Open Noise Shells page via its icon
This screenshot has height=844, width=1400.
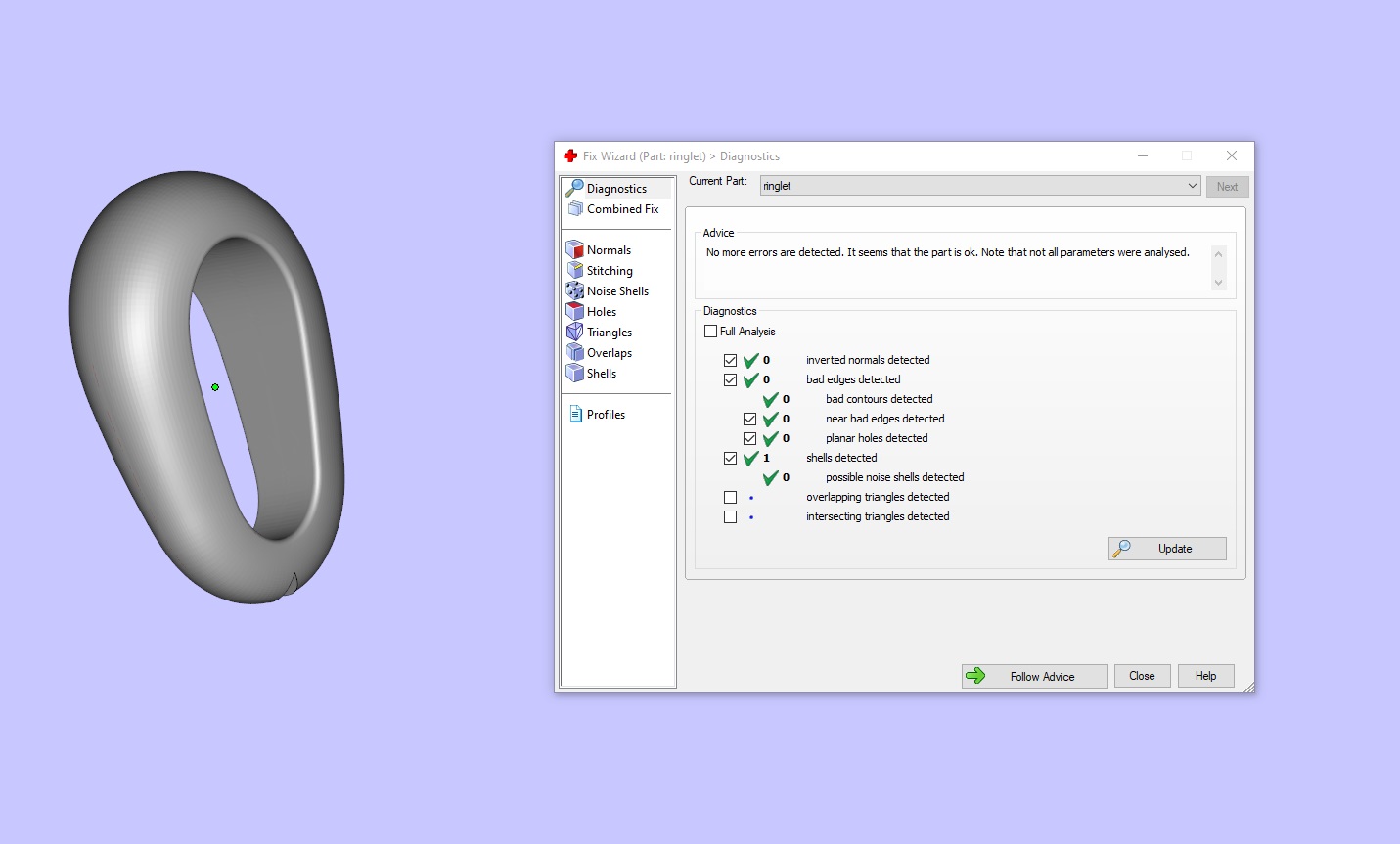[575, 290]
